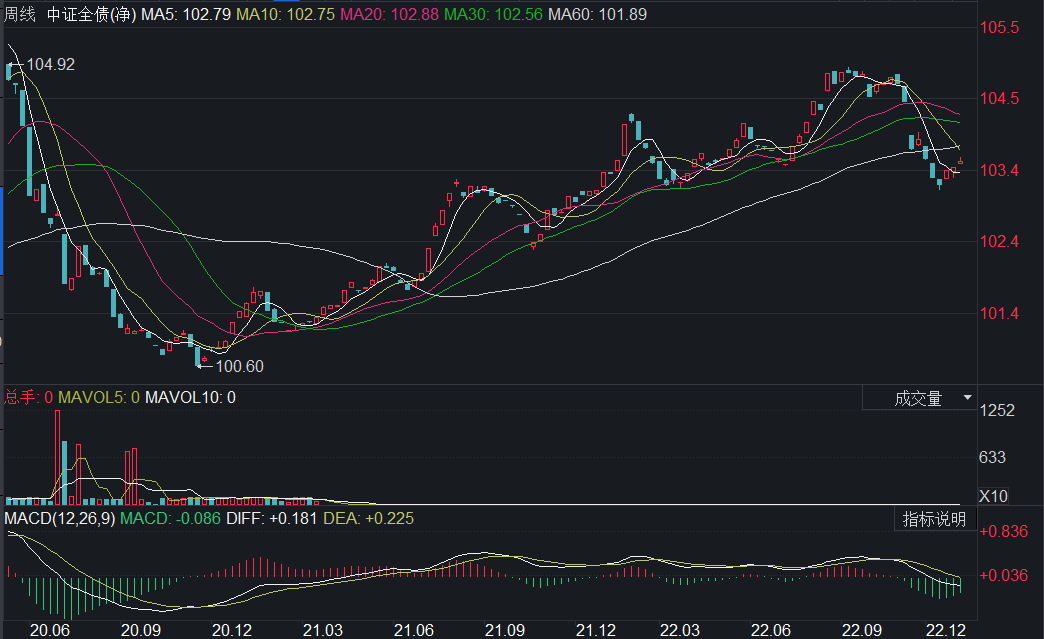Click the 21.06 date on time axis
1044x639 pixels.
[x=414, y=630]
